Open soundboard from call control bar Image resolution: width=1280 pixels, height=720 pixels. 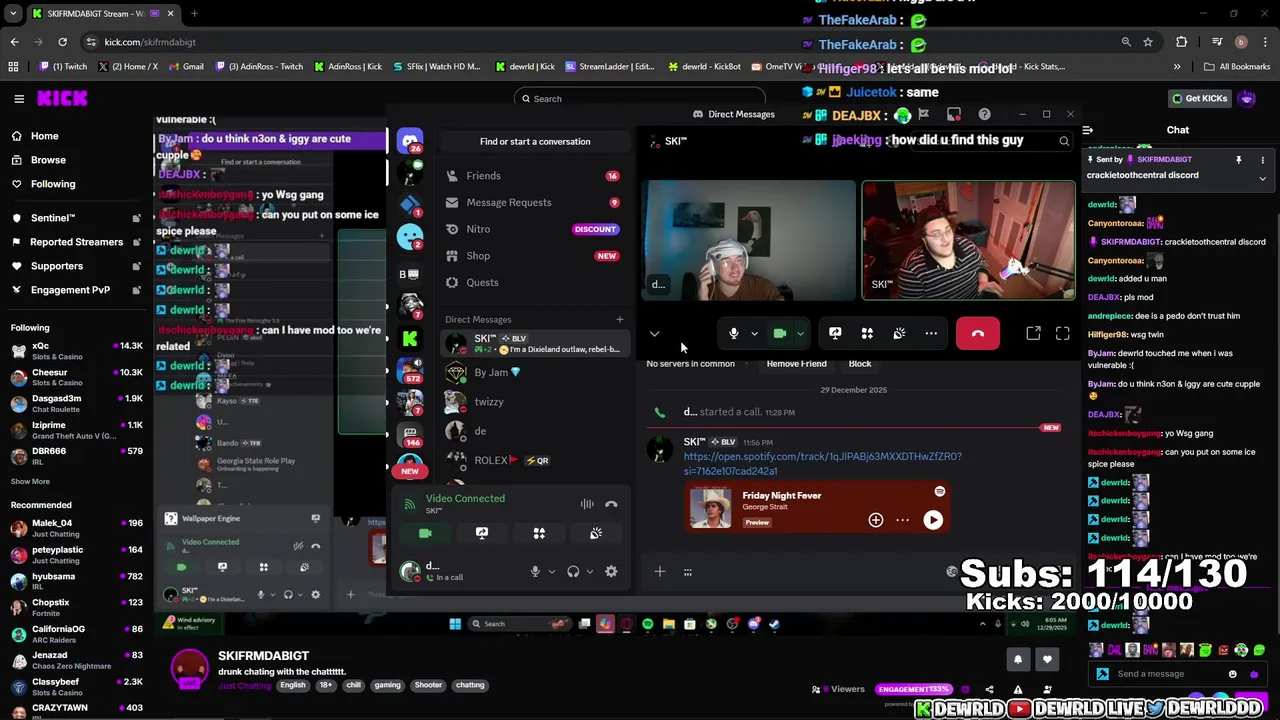[899, 333]
